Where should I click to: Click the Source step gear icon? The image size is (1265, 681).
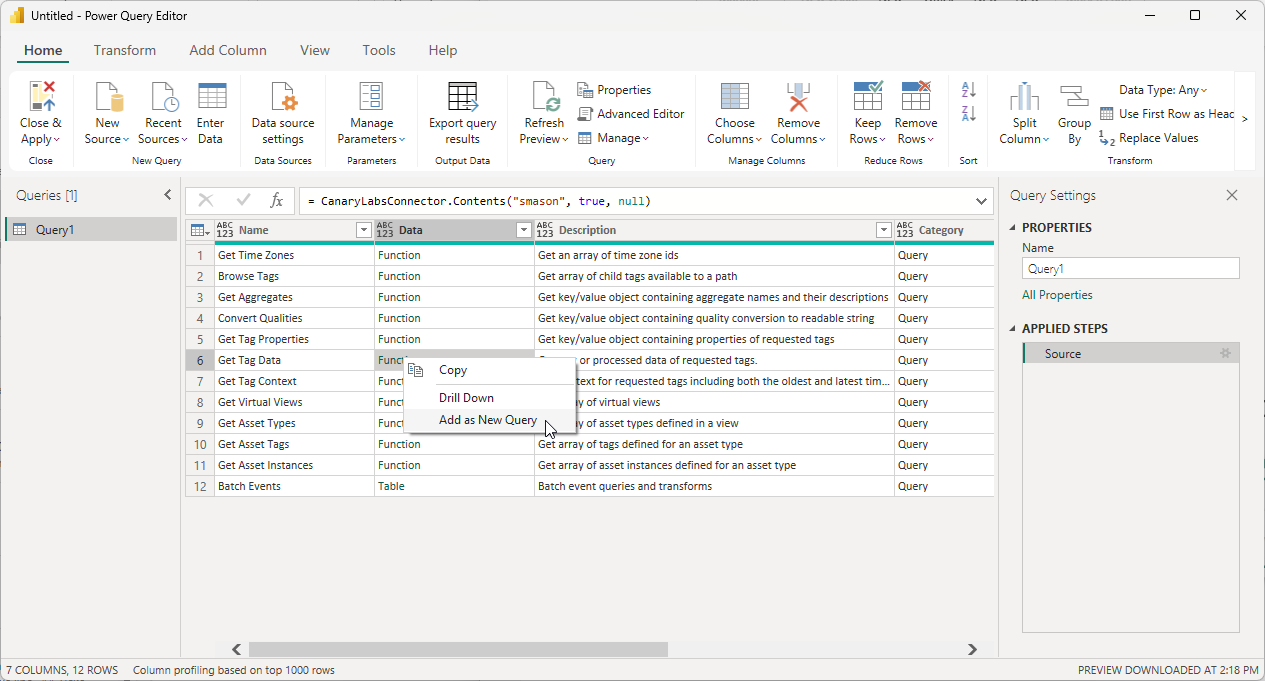[x=1225, y=354]
